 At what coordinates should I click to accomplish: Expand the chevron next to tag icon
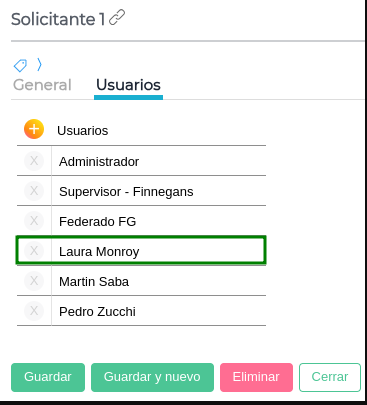[x=39, y=64]
